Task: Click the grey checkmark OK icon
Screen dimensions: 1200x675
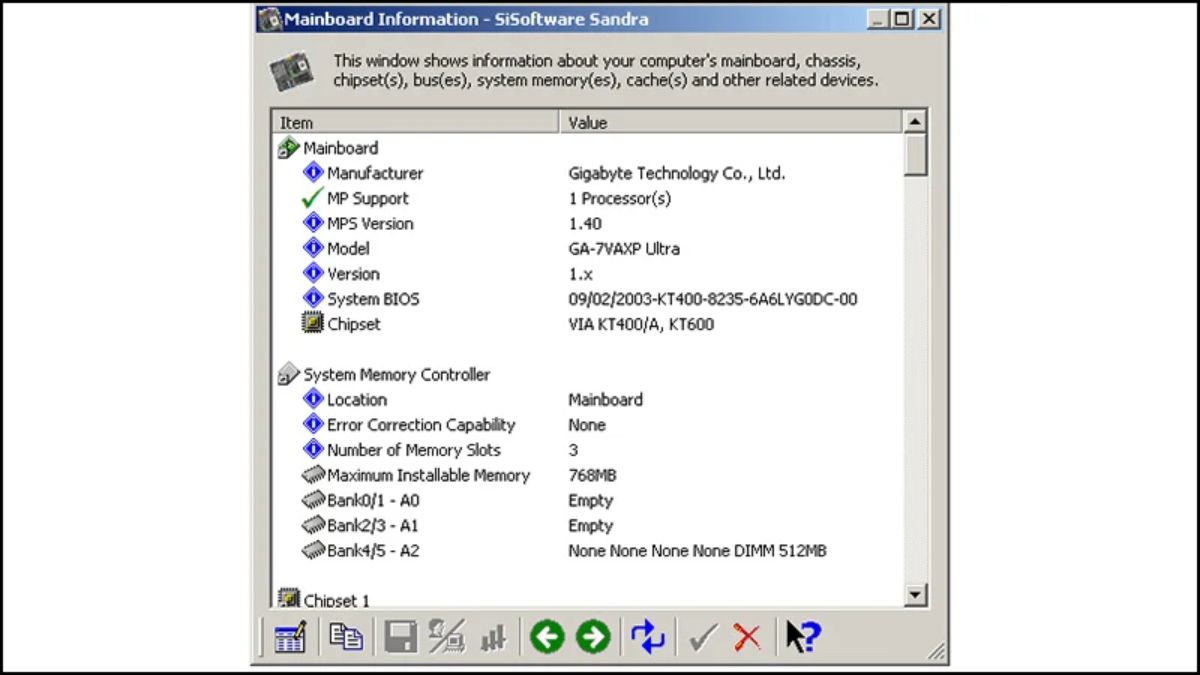Action: point(703,637)
